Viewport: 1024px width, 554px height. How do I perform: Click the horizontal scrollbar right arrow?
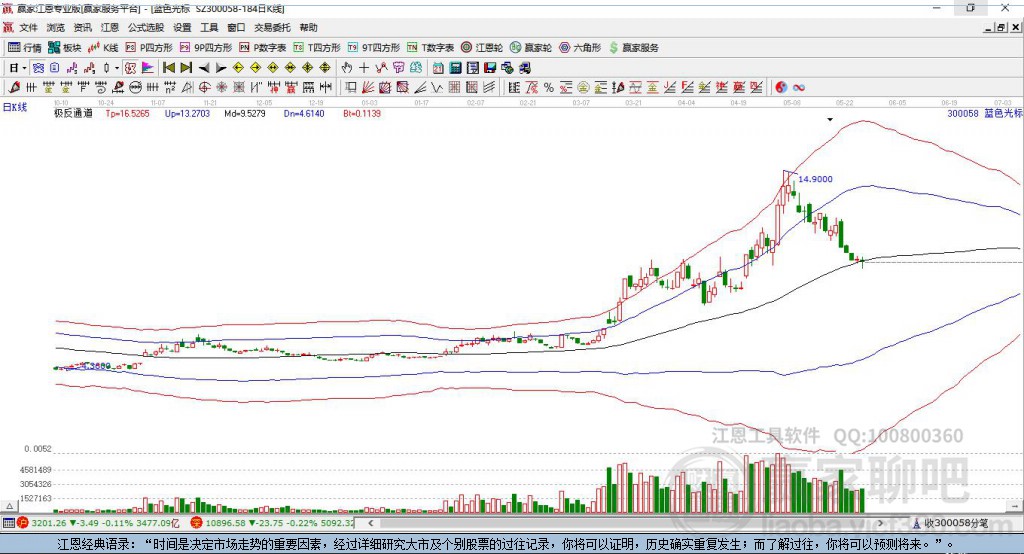click(x=880, y=523)
